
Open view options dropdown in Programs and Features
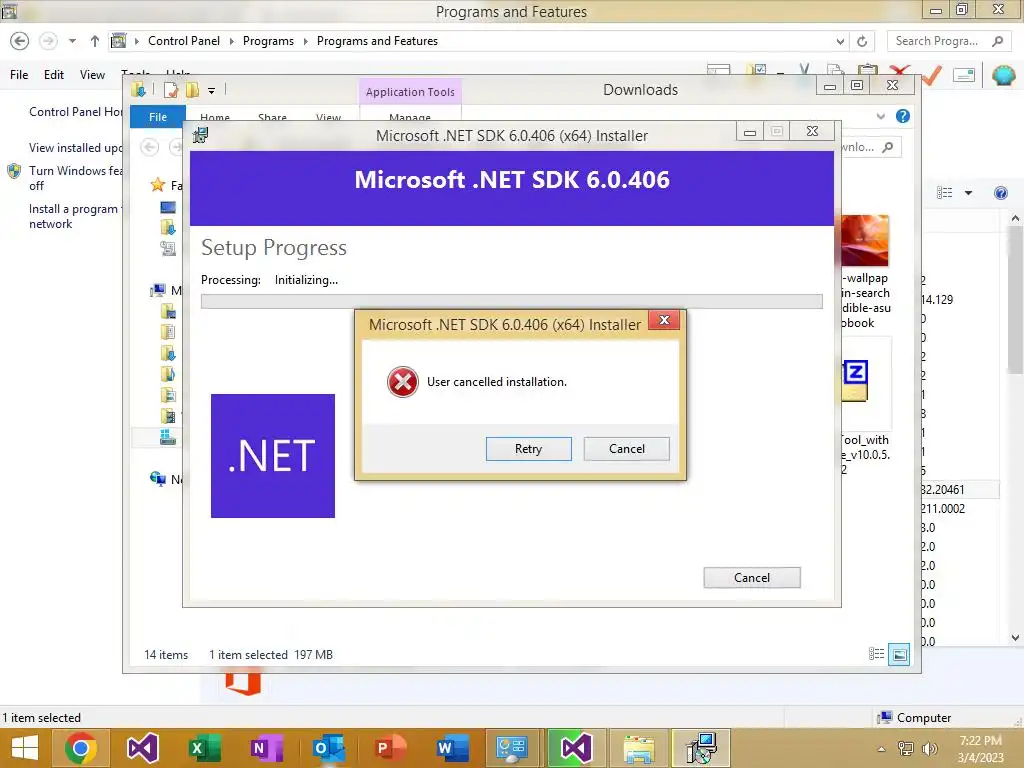pos(968,193)
